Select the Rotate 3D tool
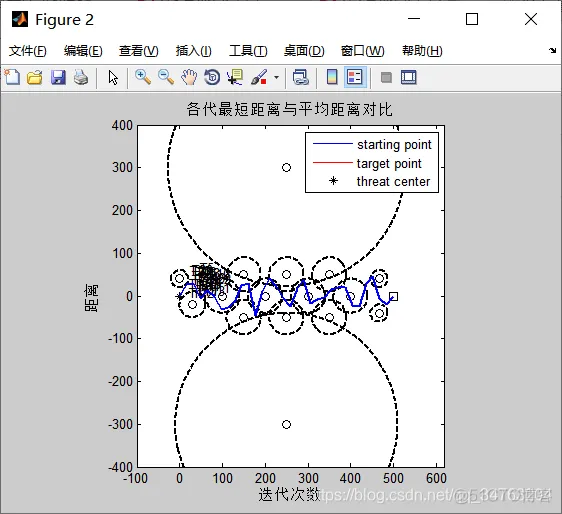Image resolution: width=562 pixels, height=514 pixels. [x=212, y=77]
